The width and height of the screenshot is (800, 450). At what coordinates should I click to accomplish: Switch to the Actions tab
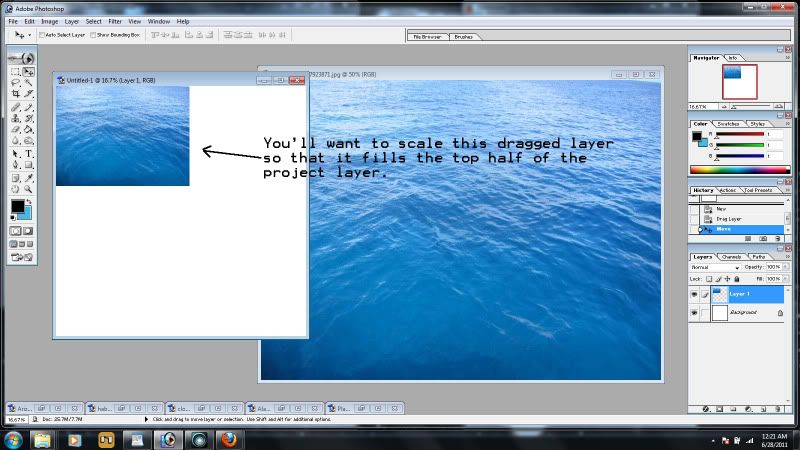coord(728,190)
